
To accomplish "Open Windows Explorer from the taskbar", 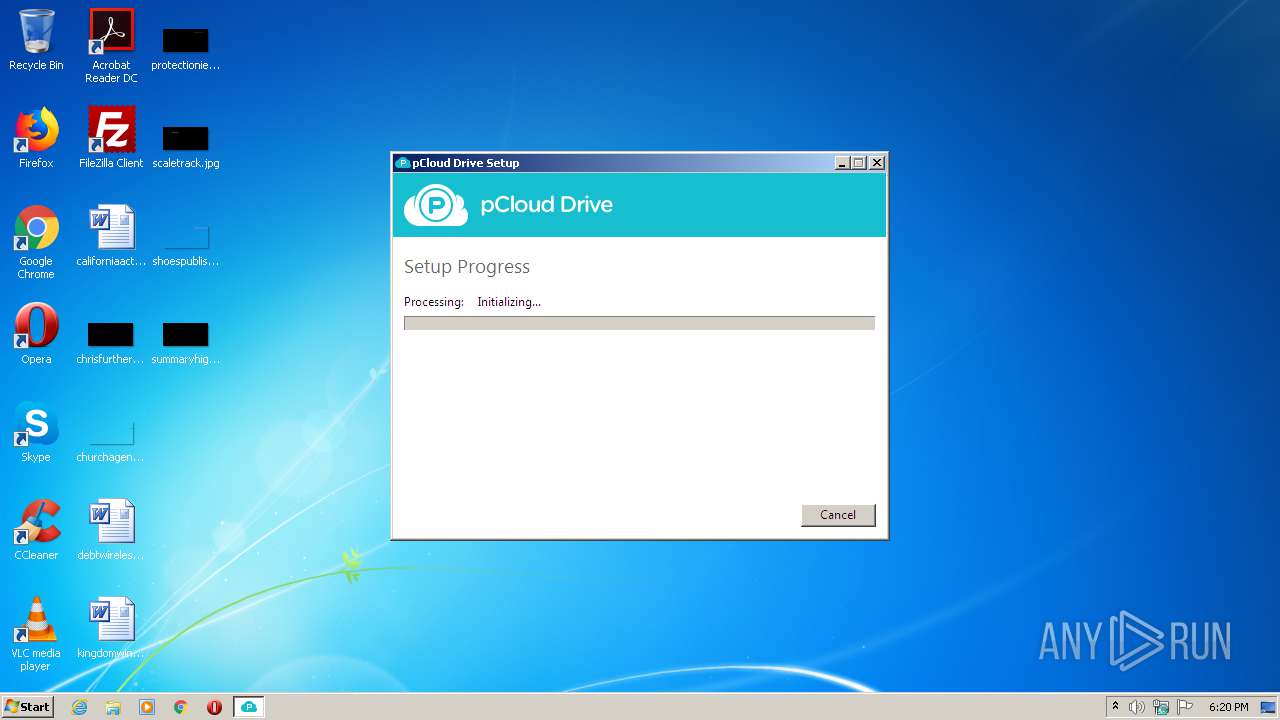I will (x=113, y=707).
